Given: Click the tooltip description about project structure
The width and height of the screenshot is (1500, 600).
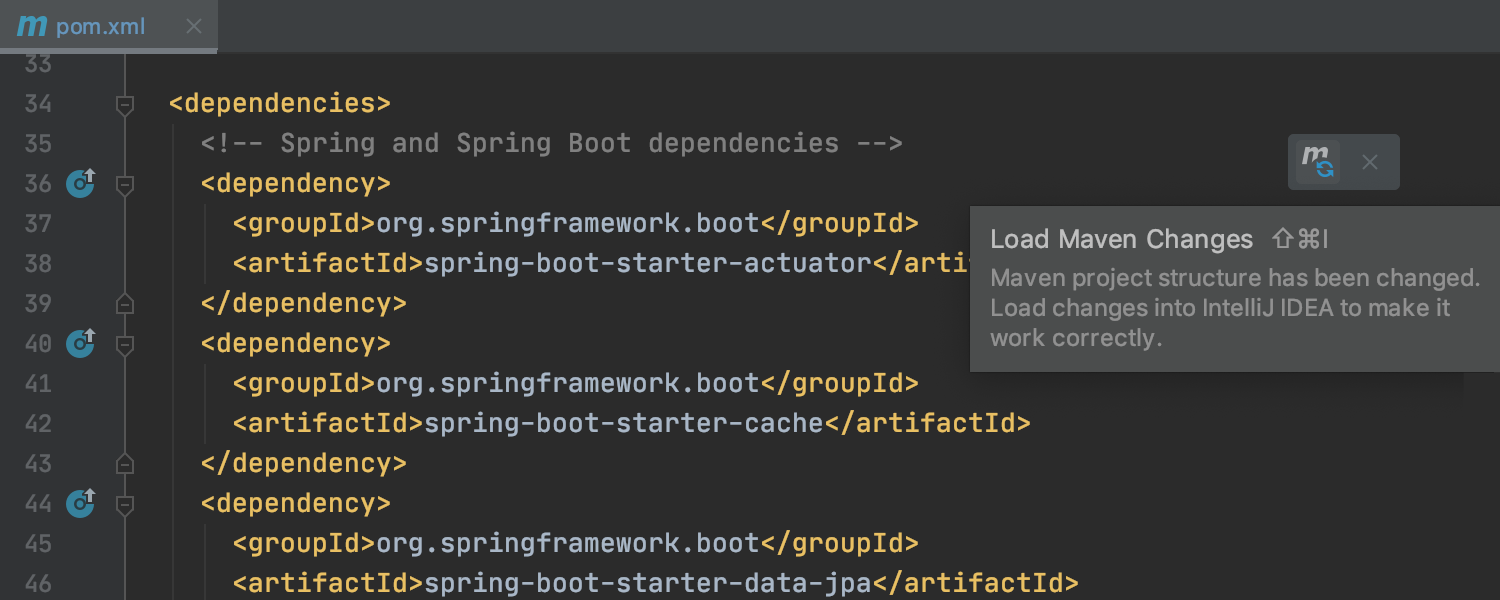Looking at the screenshot, I should click(1234, 308).
